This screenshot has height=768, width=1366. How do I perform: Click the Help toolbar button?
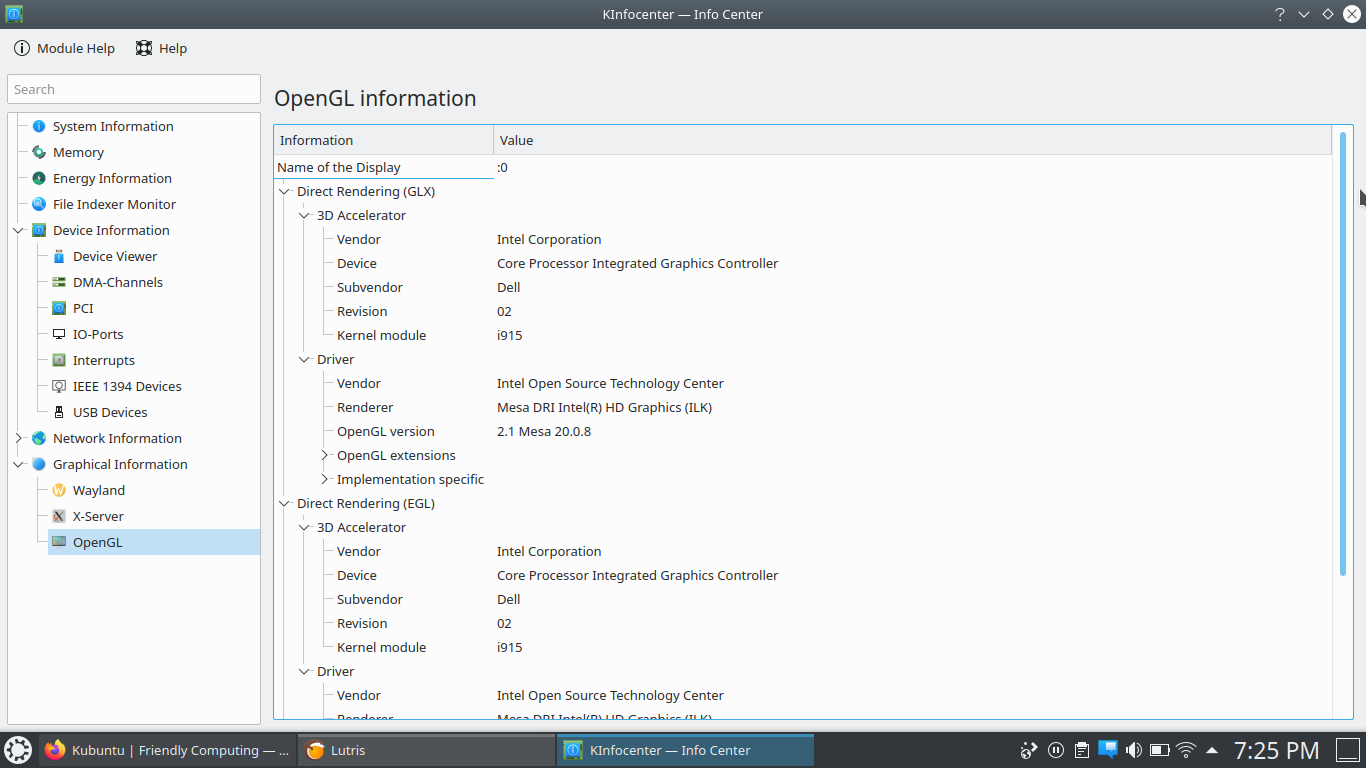click(161, 48)
